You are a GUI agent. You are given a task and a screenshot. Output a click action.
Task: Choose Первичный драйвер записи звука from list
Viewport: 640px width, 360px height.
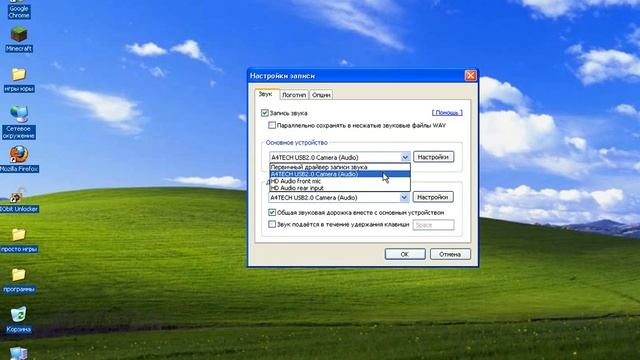[340, 167]
